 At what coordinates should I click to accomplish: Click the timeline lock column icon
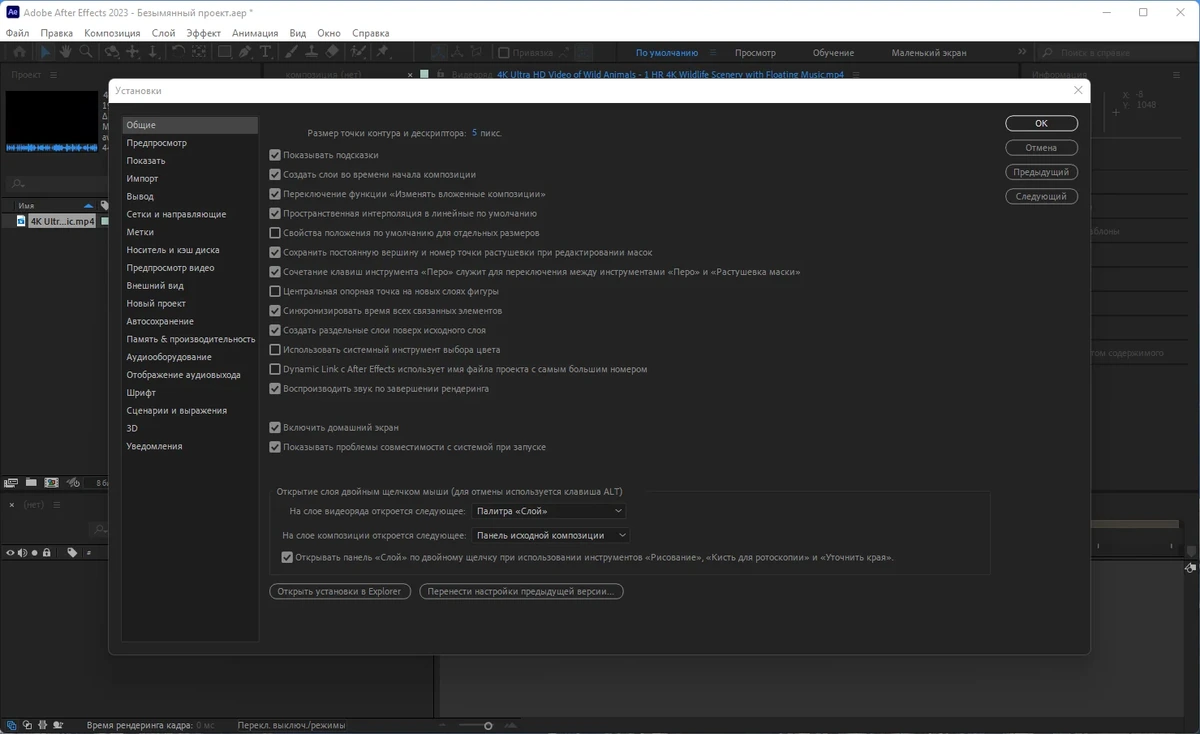click(46, 552)
